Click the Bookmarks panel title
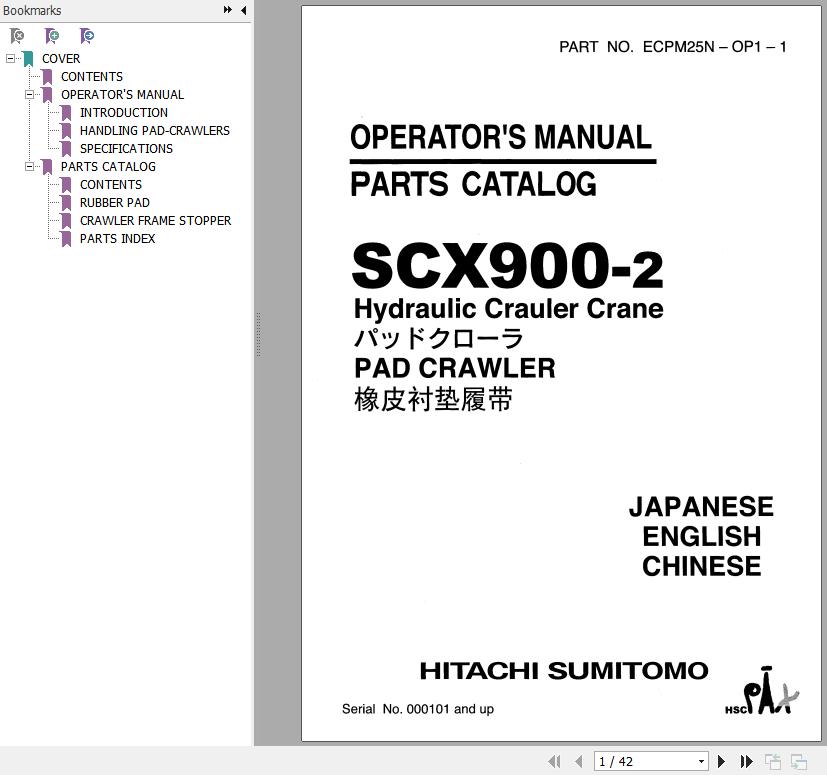Viewport: 827px width, 775px height. 32,10
